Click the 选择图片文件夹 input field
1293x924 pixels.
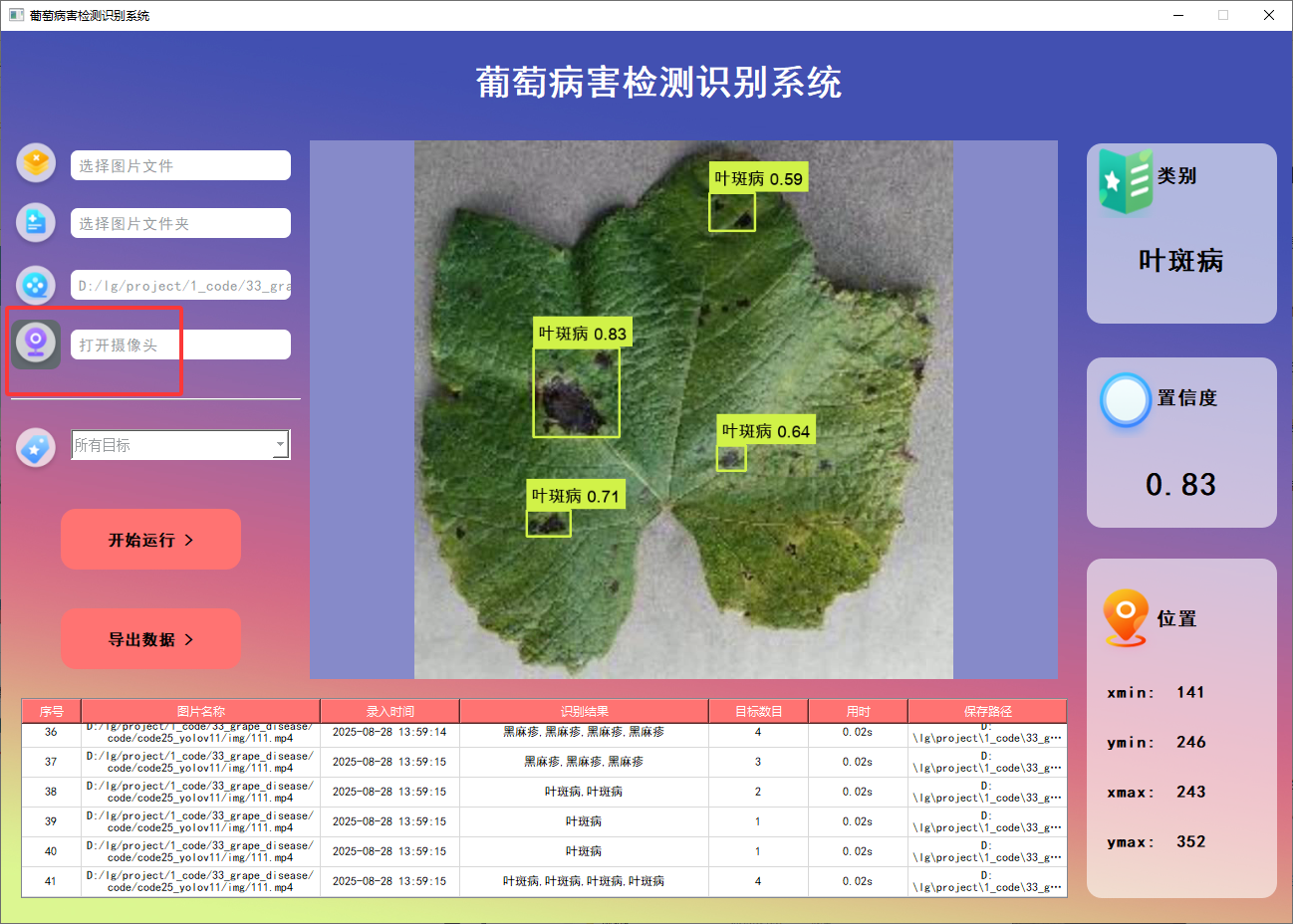pyautogui.click(x=180, y=223)
